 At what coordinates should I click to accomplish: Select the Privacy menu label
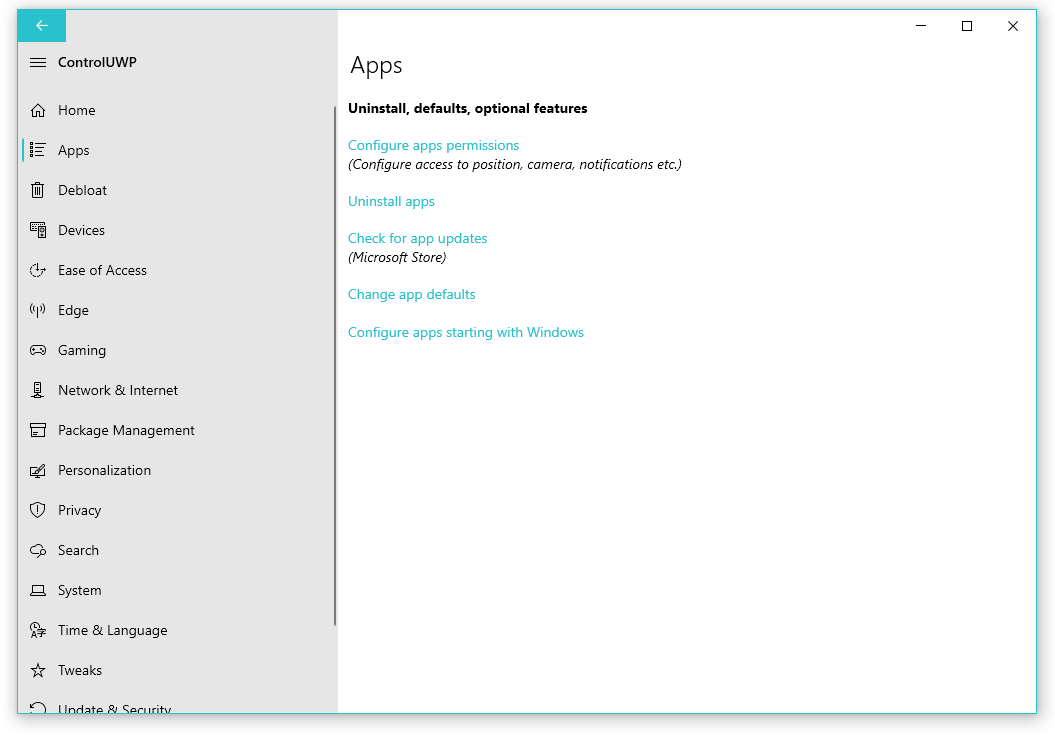click(x=79, y=511)
